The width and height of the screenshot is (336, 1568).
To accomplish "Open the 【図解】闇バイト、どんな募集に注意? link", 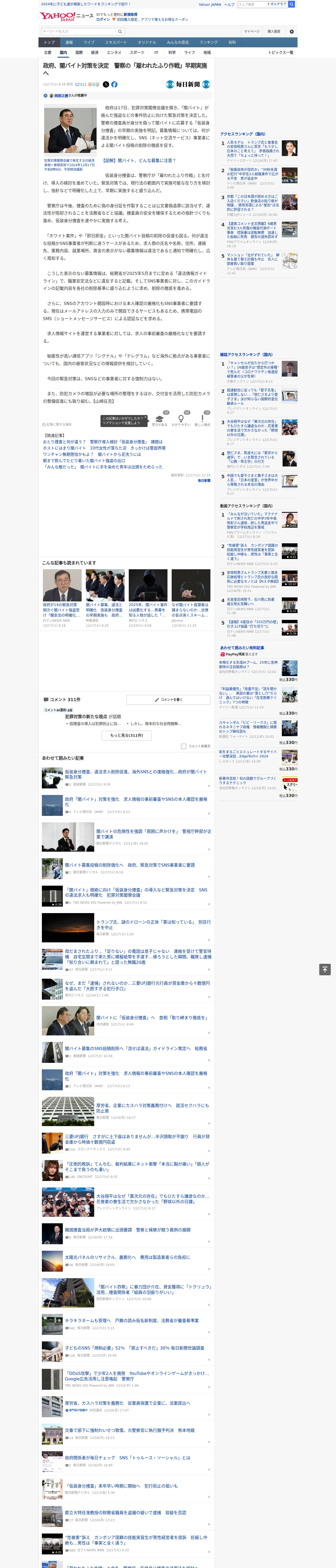I will (139, 161).
